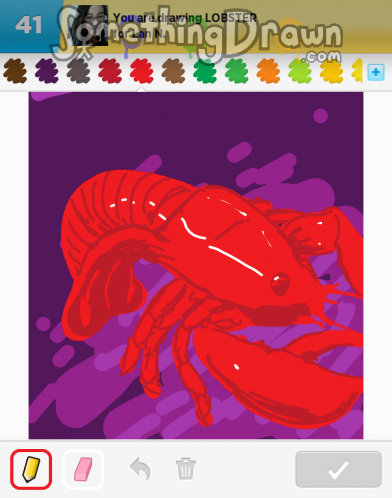The width and height of the screenshot is (392, 498).
Task: Undo the last stroke with the arrow
Action: pos(140,469)
